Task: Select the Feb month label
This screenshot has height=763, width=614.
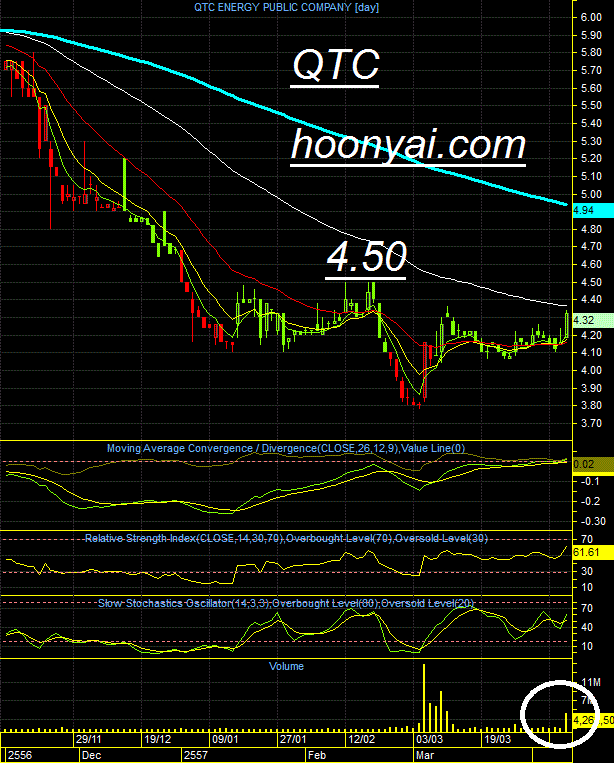Action: pyautogui.click(x=317, y=756)
